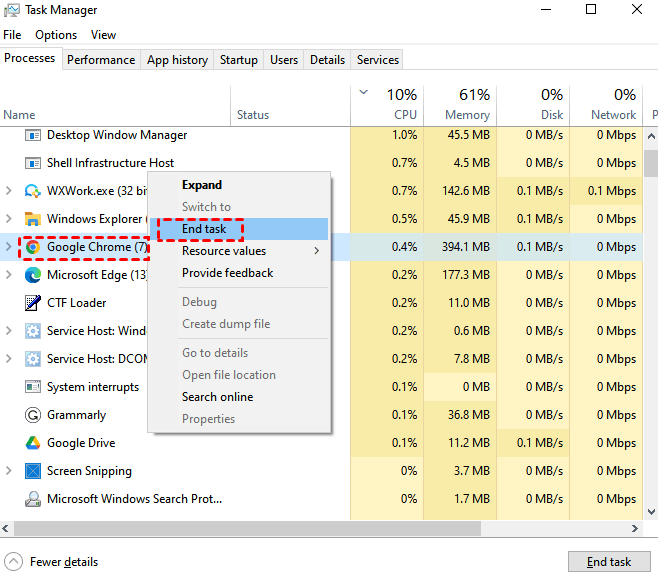Click the Shell Infrastructure Host icon
The image size is (658, 574).
(32, 163)
